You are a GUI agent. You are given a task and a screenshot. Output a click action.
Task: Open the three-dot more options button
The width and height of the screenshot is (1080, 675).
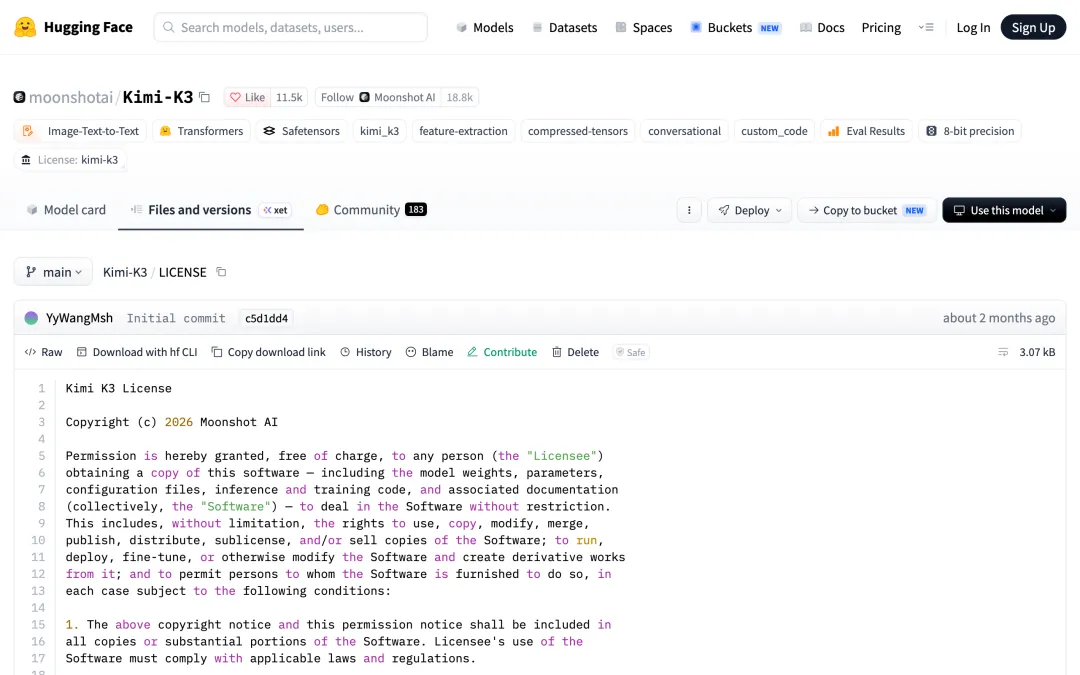pos(689,210)
